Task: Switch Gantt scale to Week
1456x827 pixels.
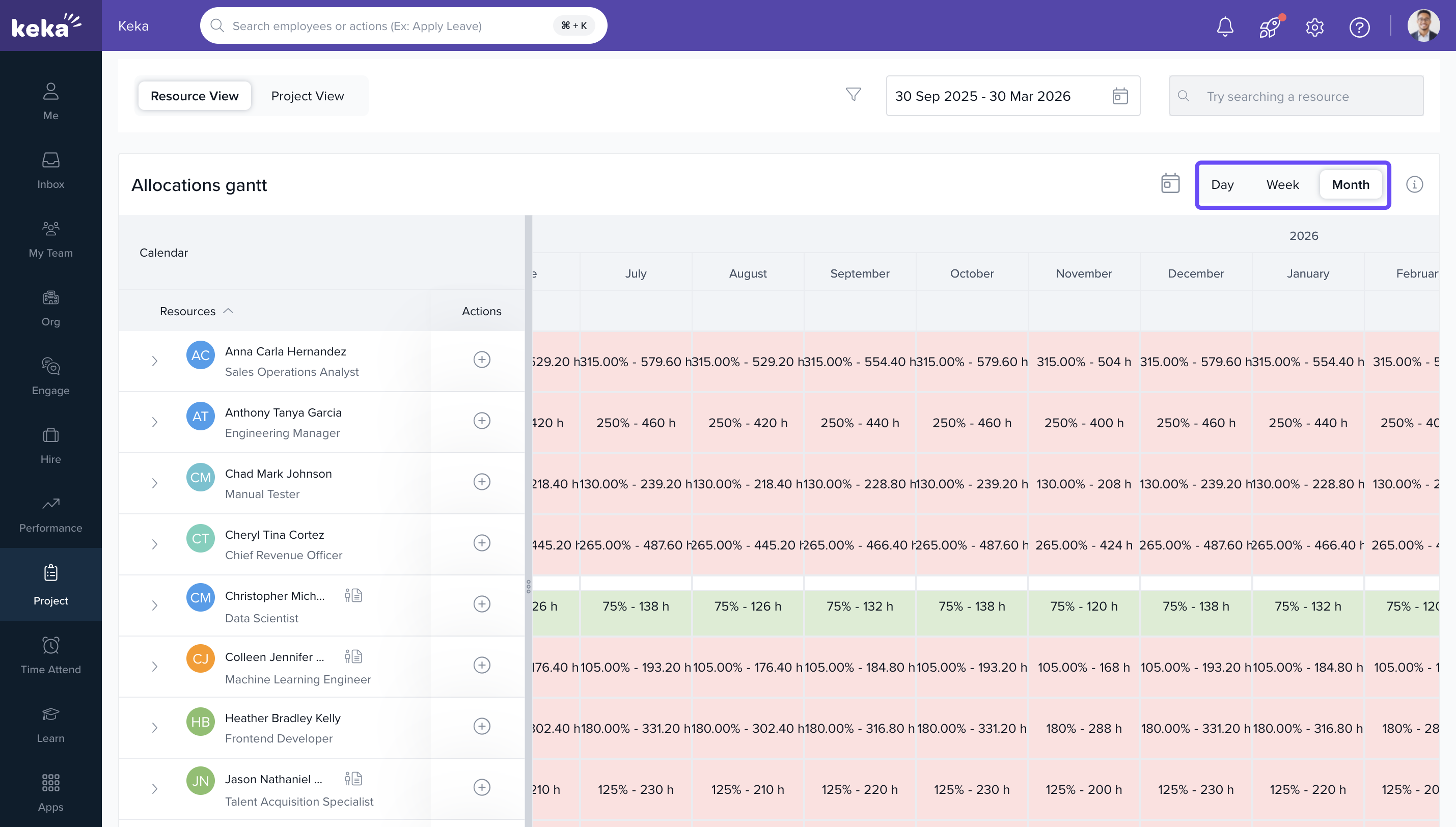Action: pos(1282,184)
